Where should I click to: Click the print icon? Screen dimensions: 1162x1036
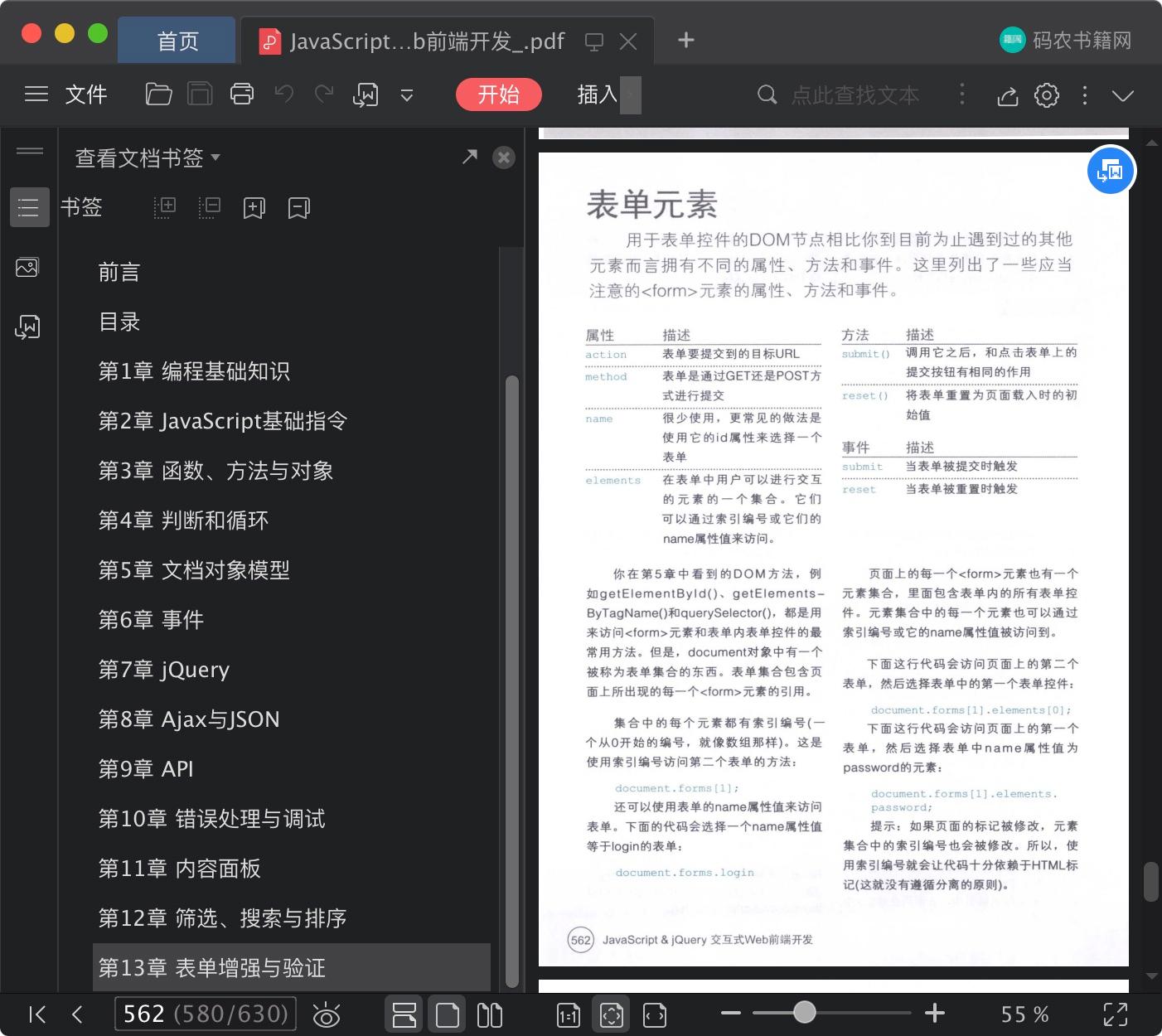click(x=241, y=94)
